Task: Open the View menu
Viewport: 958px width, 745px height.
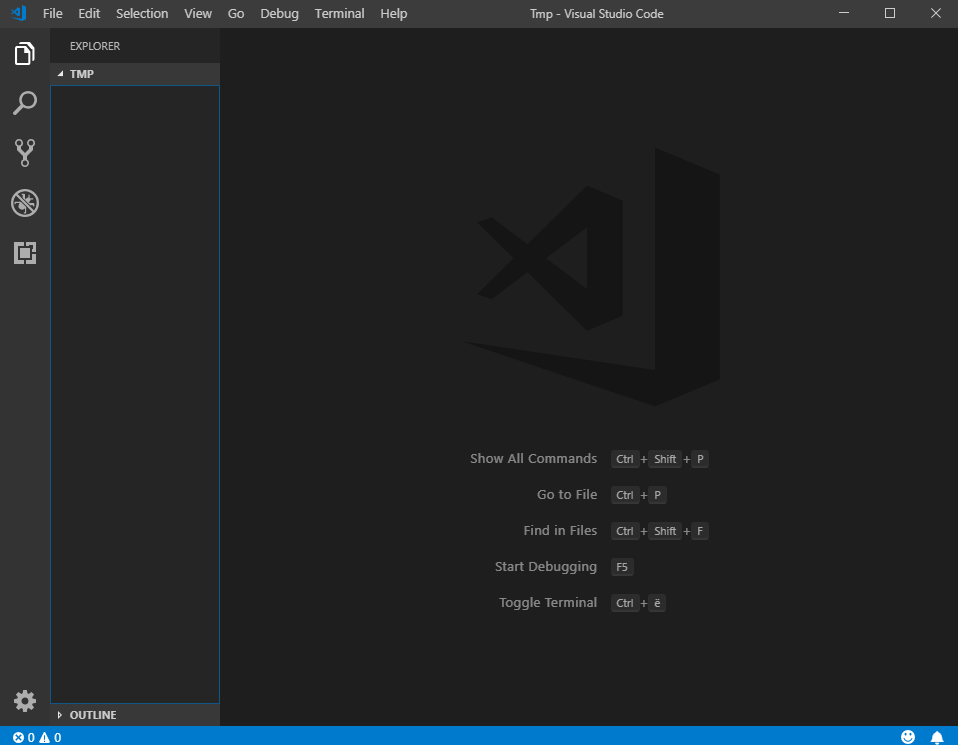Action: (198, 13)
